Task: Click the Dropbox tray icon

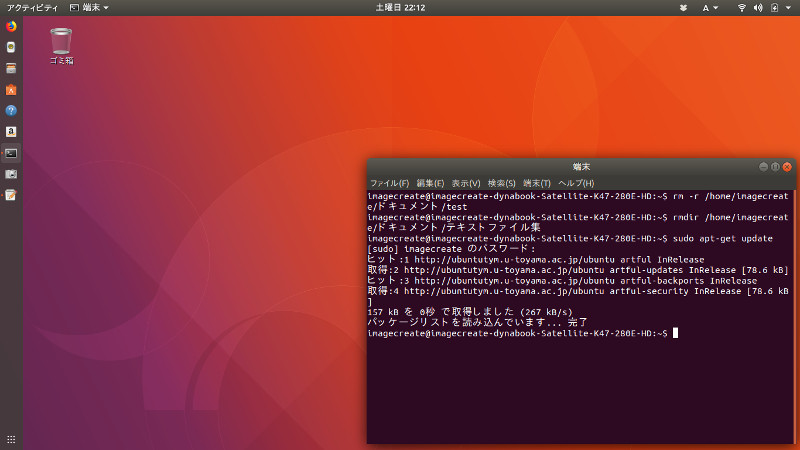Action: coord(683,8)
